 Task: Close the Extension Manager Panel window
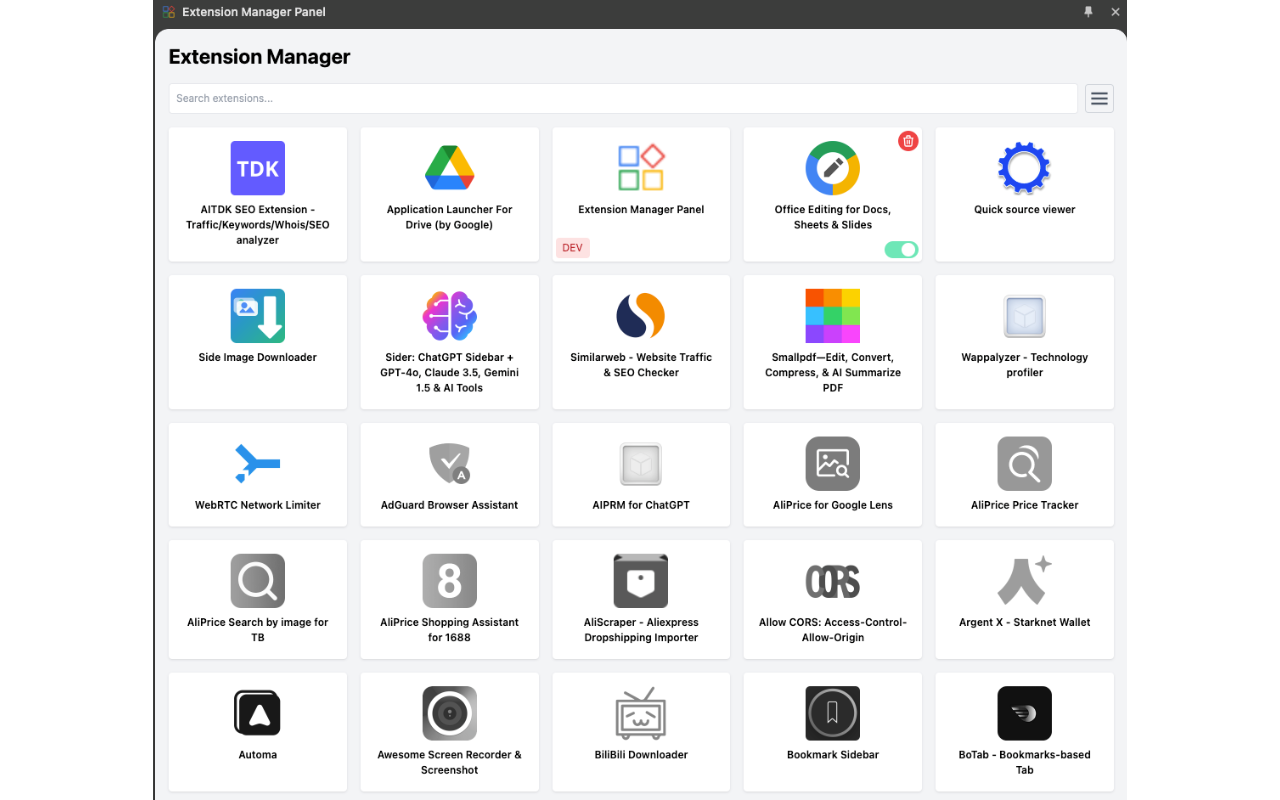pos(1115,12)
